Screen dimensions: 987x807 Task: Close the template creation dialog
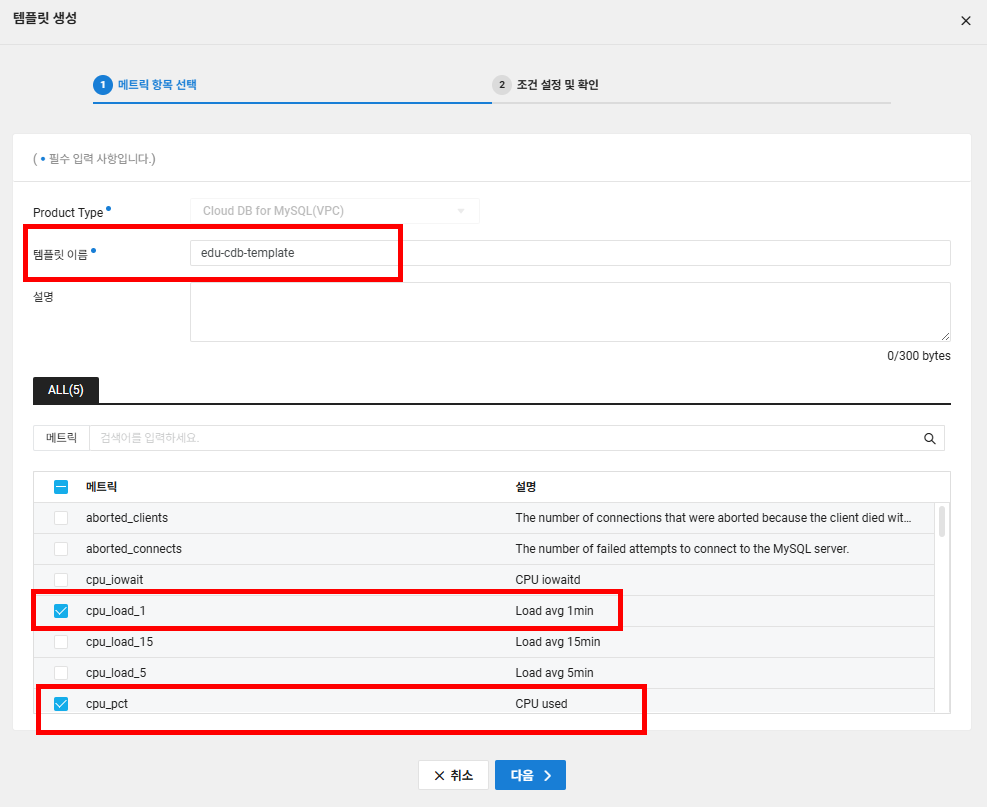point(965,21)
